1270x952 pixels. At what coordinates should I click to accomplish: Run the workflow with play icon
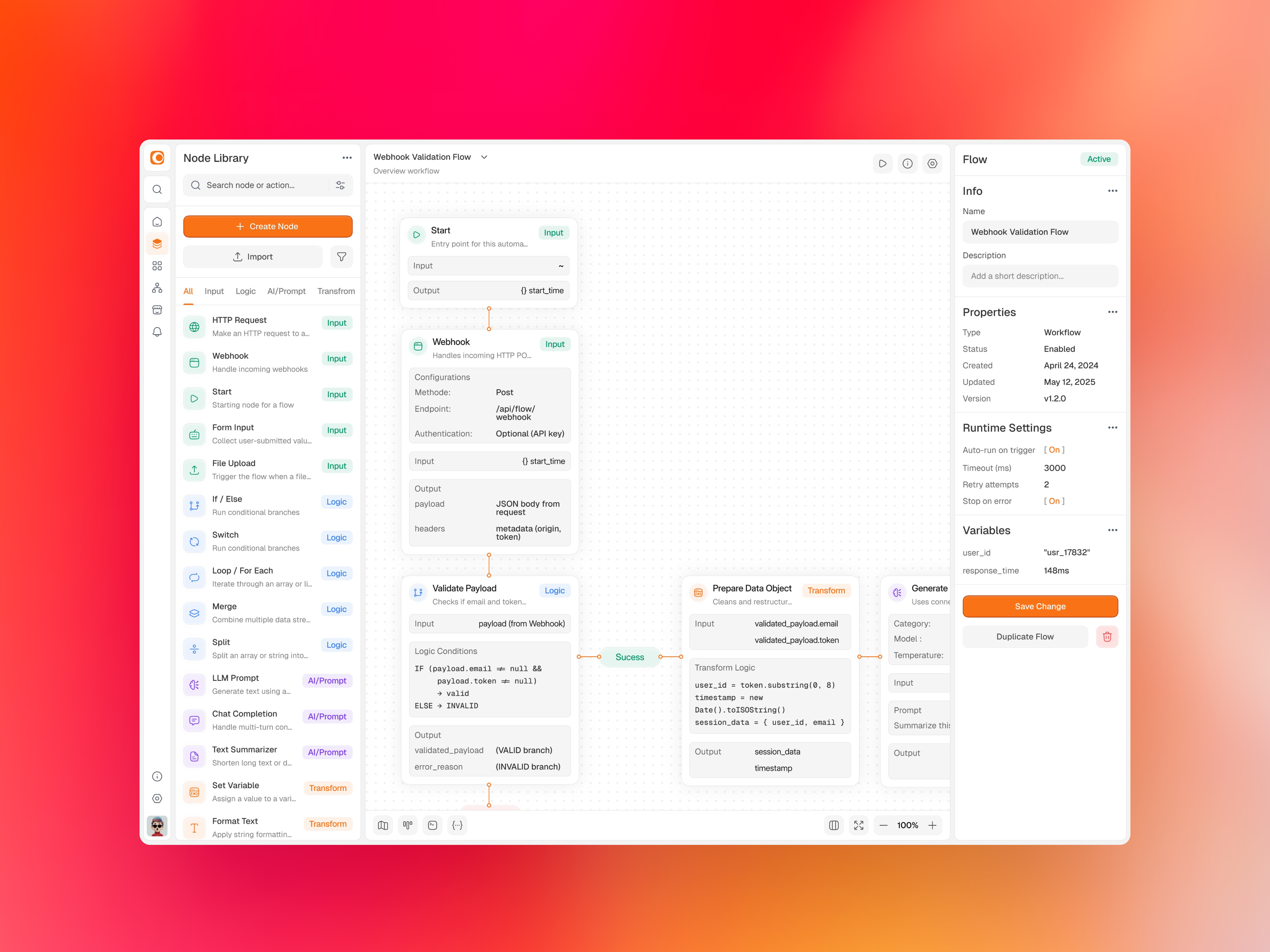[882, 164]
